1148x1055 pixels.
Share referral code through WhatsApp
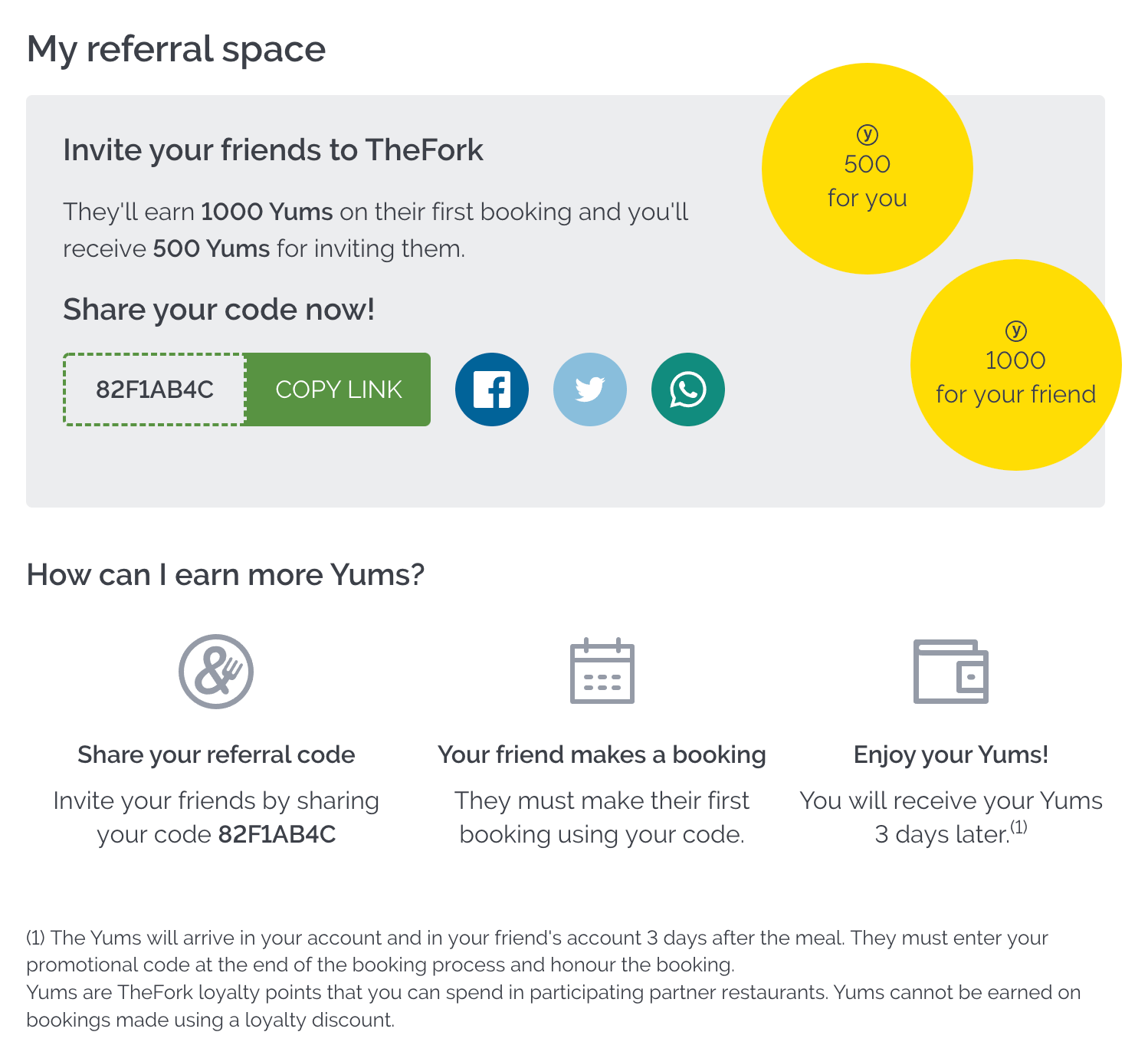pyautogui.click(x=688, y=389)
